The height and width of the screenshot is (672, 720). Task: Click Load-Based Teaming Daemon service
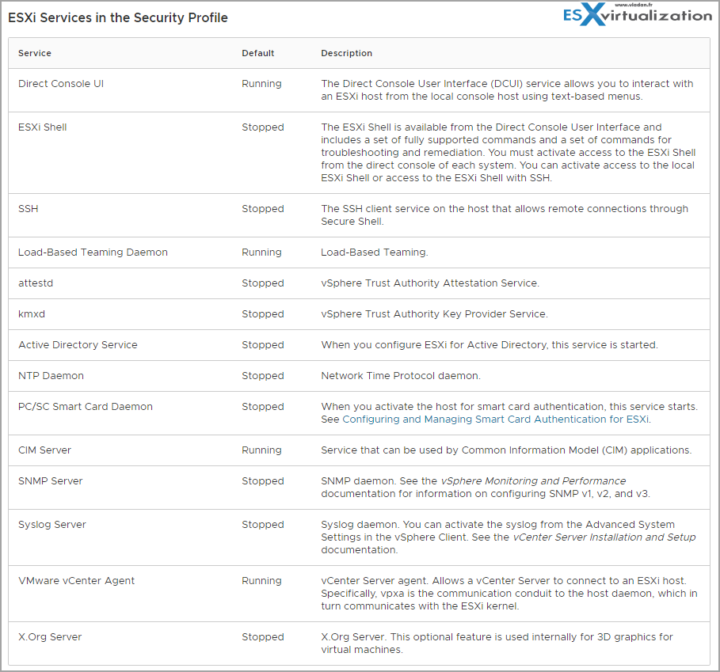93,252
